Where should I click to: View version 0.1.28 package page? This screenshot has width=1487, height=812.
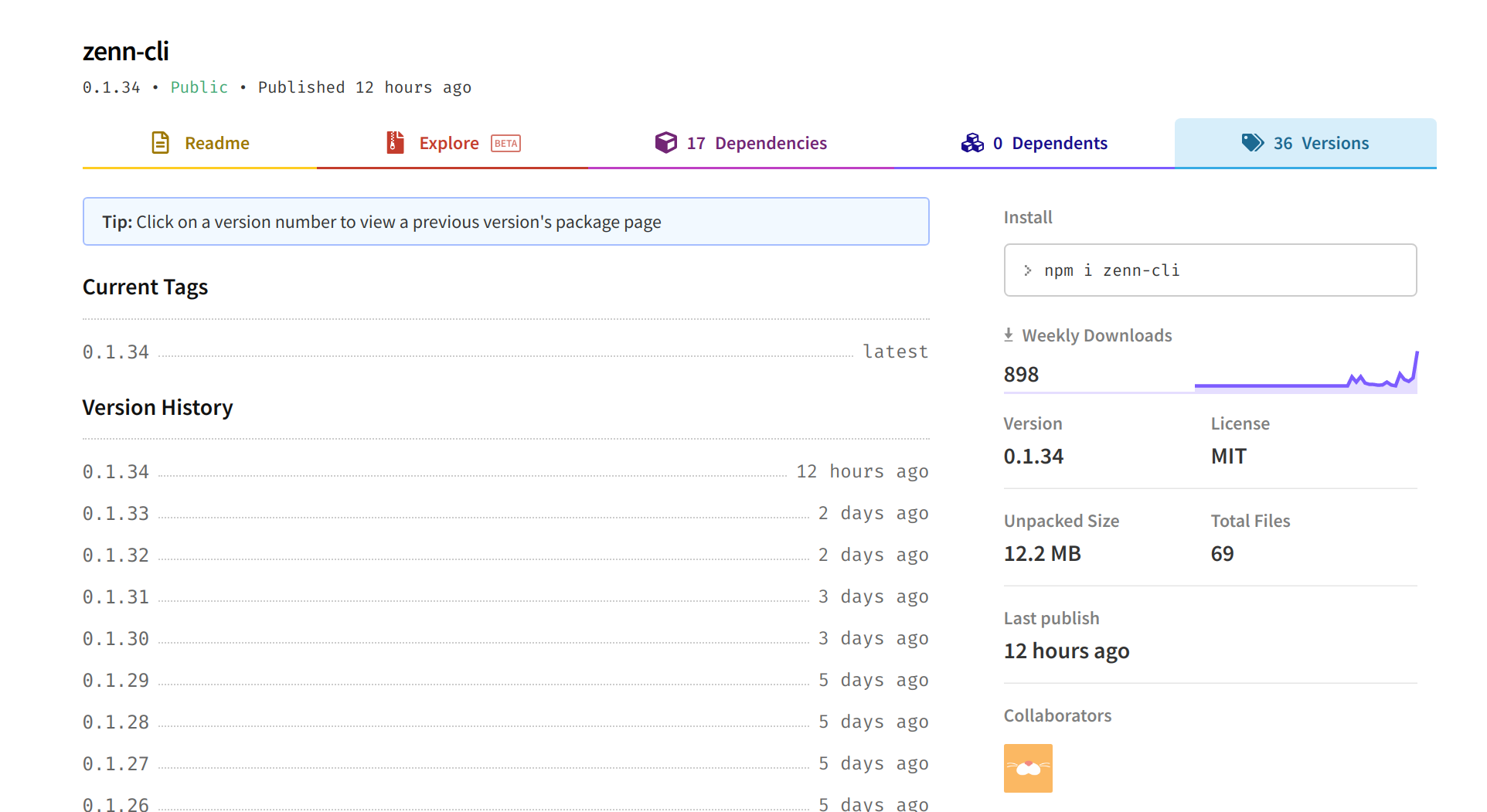[x=116, y=722]
